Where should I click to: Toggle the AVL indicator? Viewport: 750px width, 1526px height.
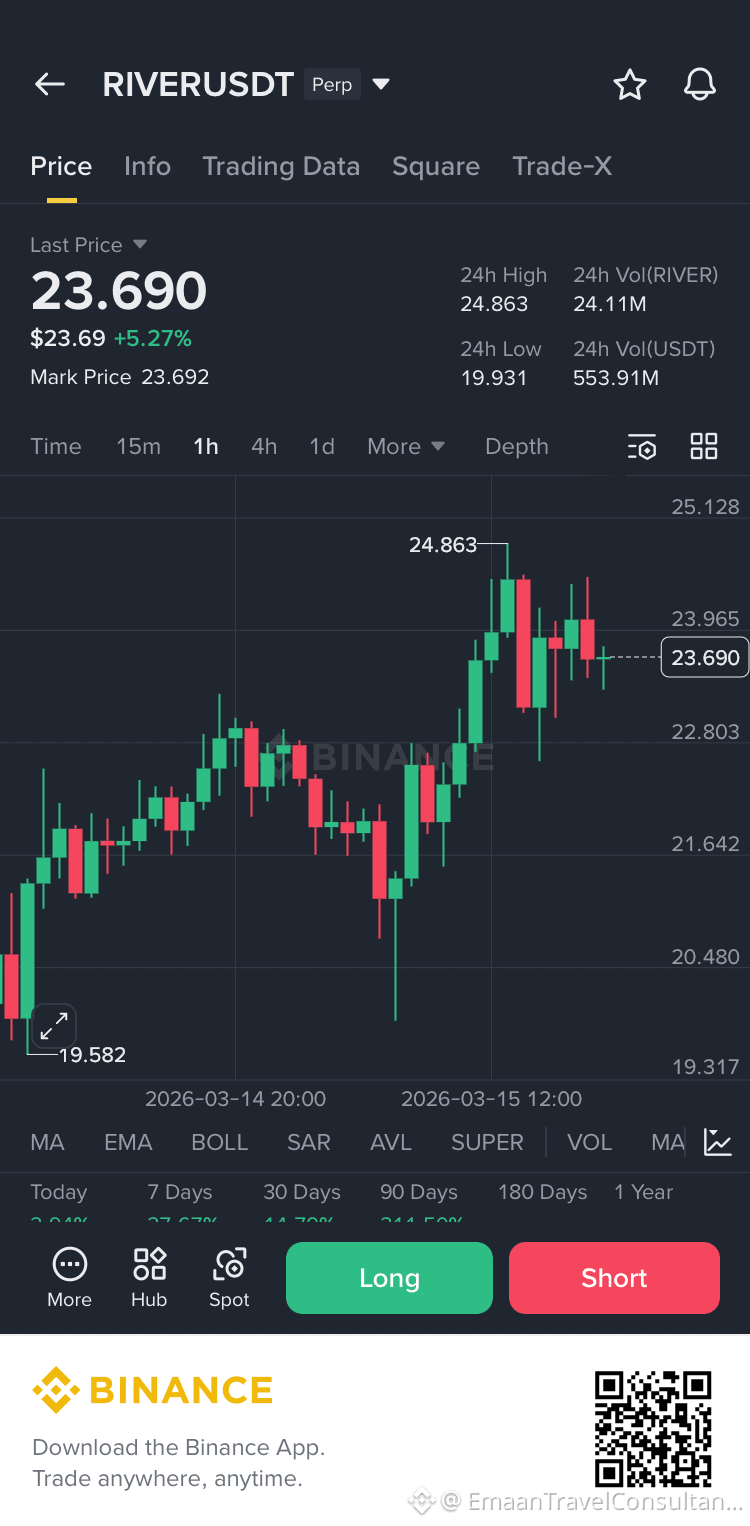tap(391, 1142)
